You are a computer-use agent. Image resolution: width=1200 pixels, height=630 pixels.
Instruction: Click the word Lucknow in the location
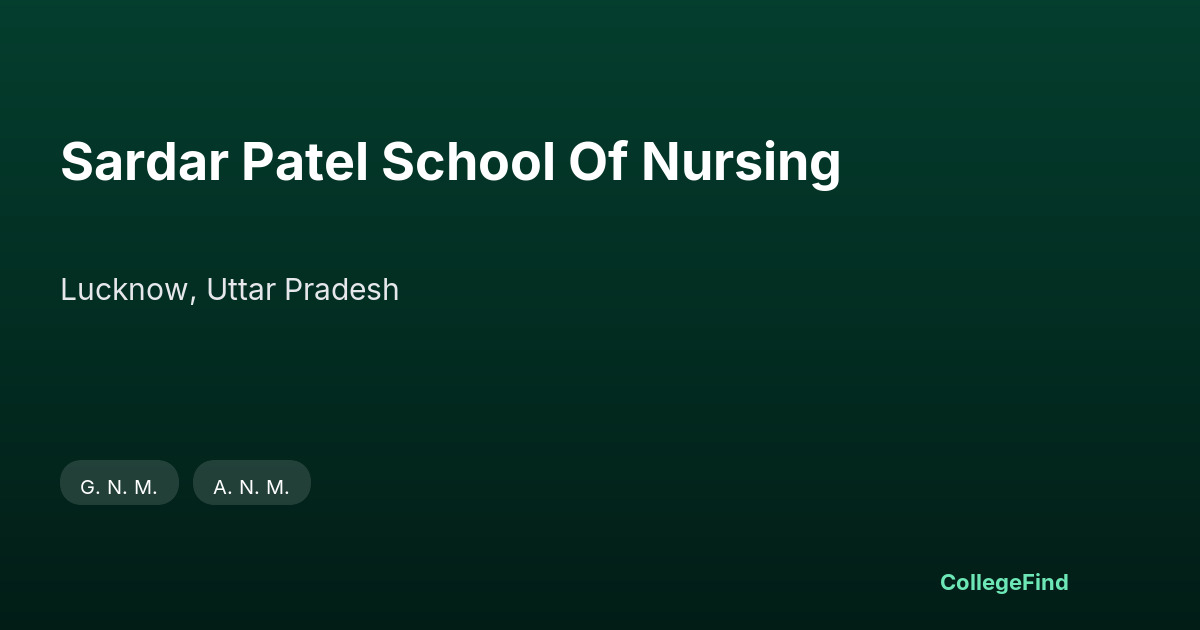[x=128, y=290]
